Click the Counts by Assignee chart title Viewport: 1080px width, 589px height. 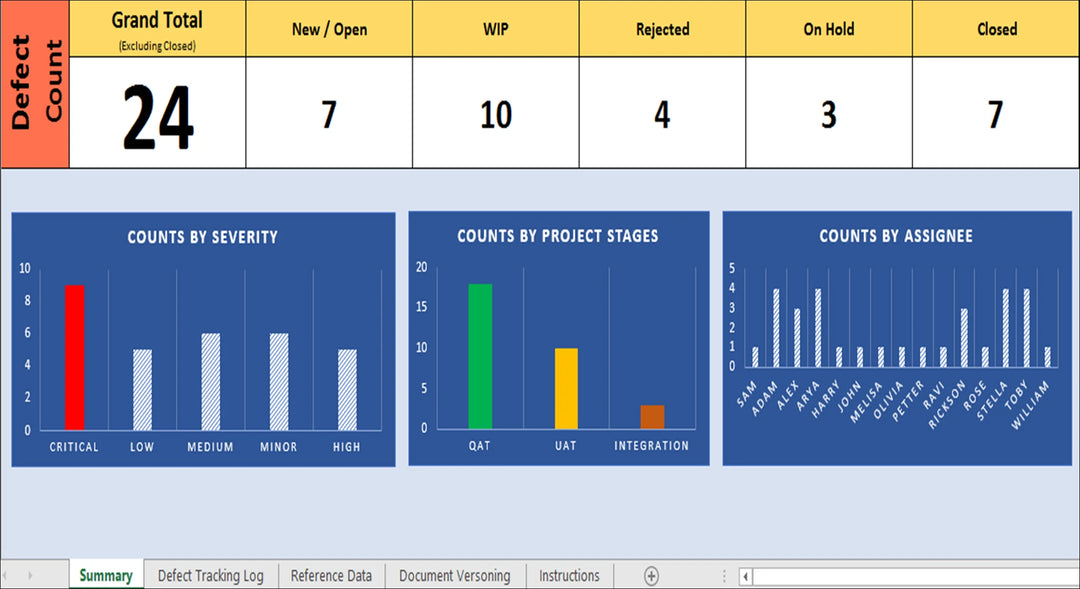click(895, 236)
